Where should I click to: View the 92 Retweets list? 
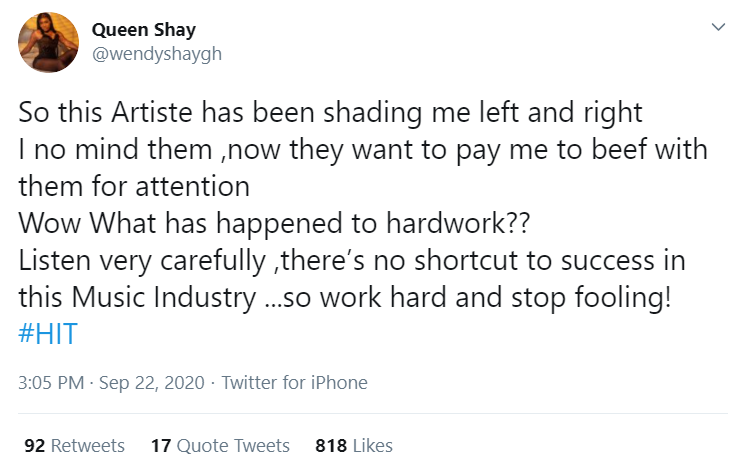point(74,445)
